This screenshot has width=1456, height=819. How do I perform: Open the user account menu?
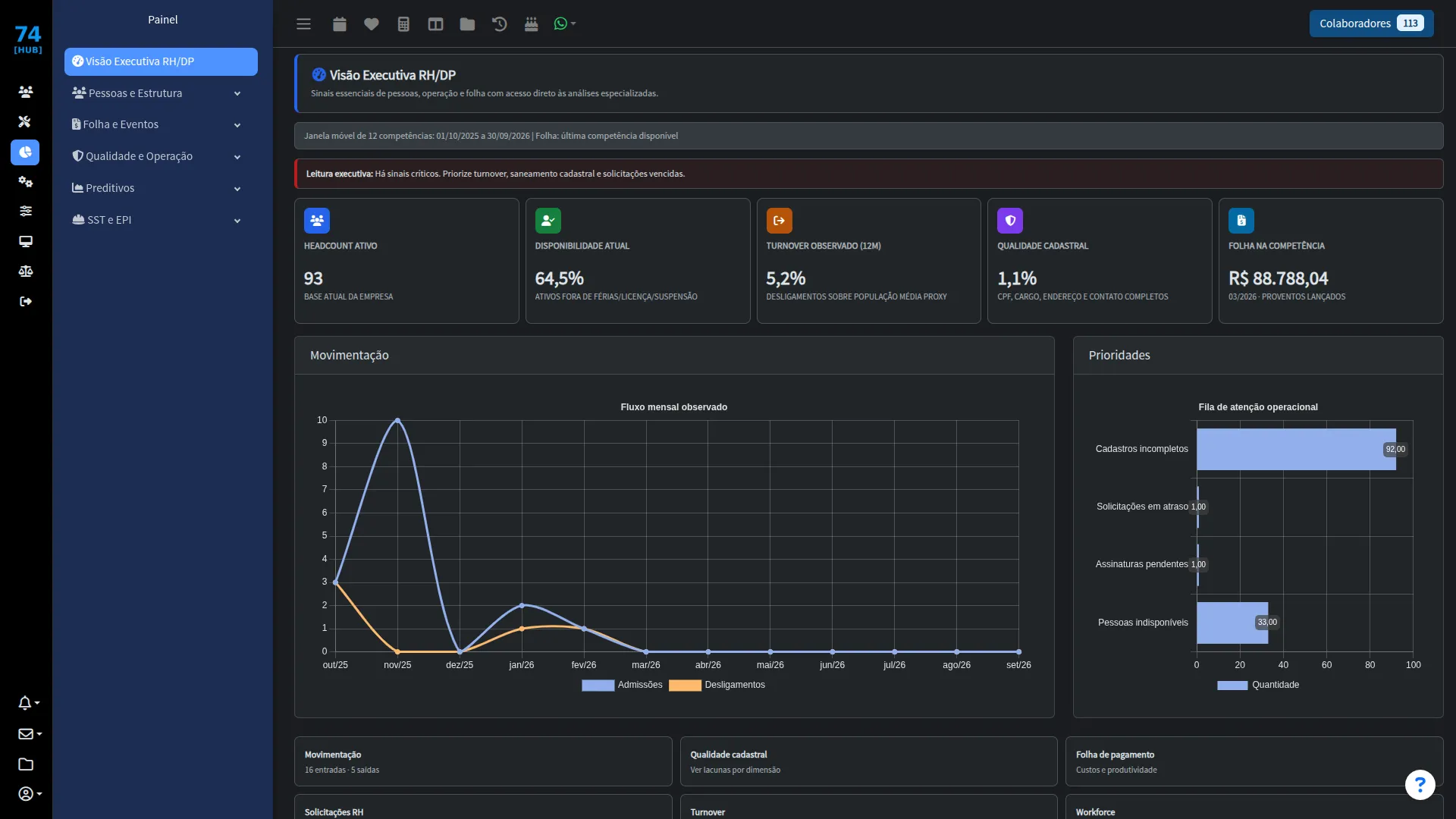tap(30, 793)
